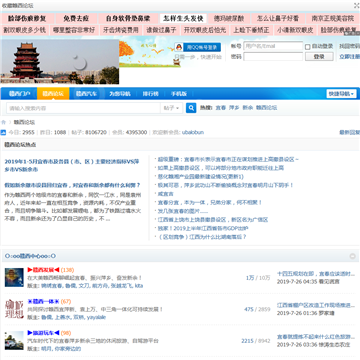Open the 赣西一体 forum logo icon

coord(14,309)
